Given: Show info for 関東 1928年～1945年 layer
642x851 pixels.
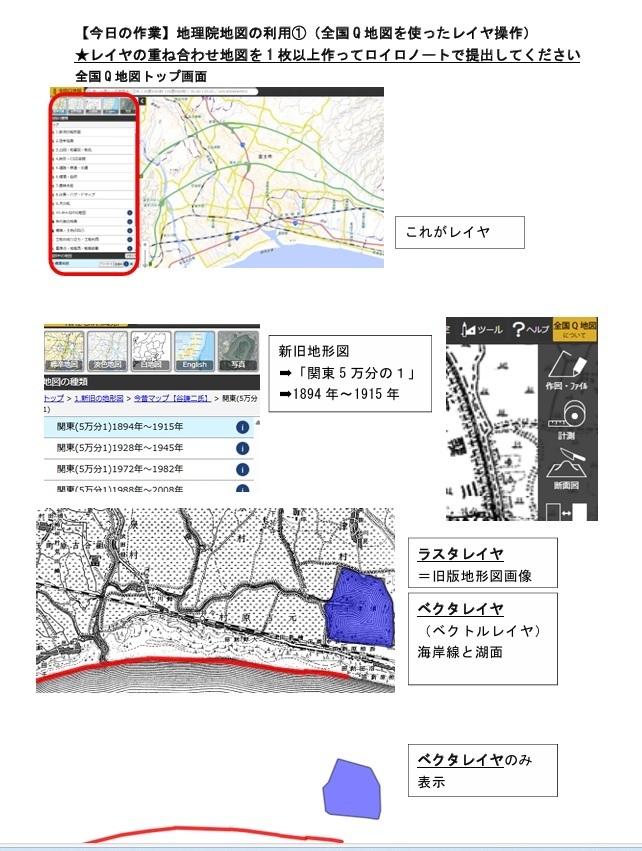Looking at the screenshot, I should pyautogui.click(x=242, y=448).
